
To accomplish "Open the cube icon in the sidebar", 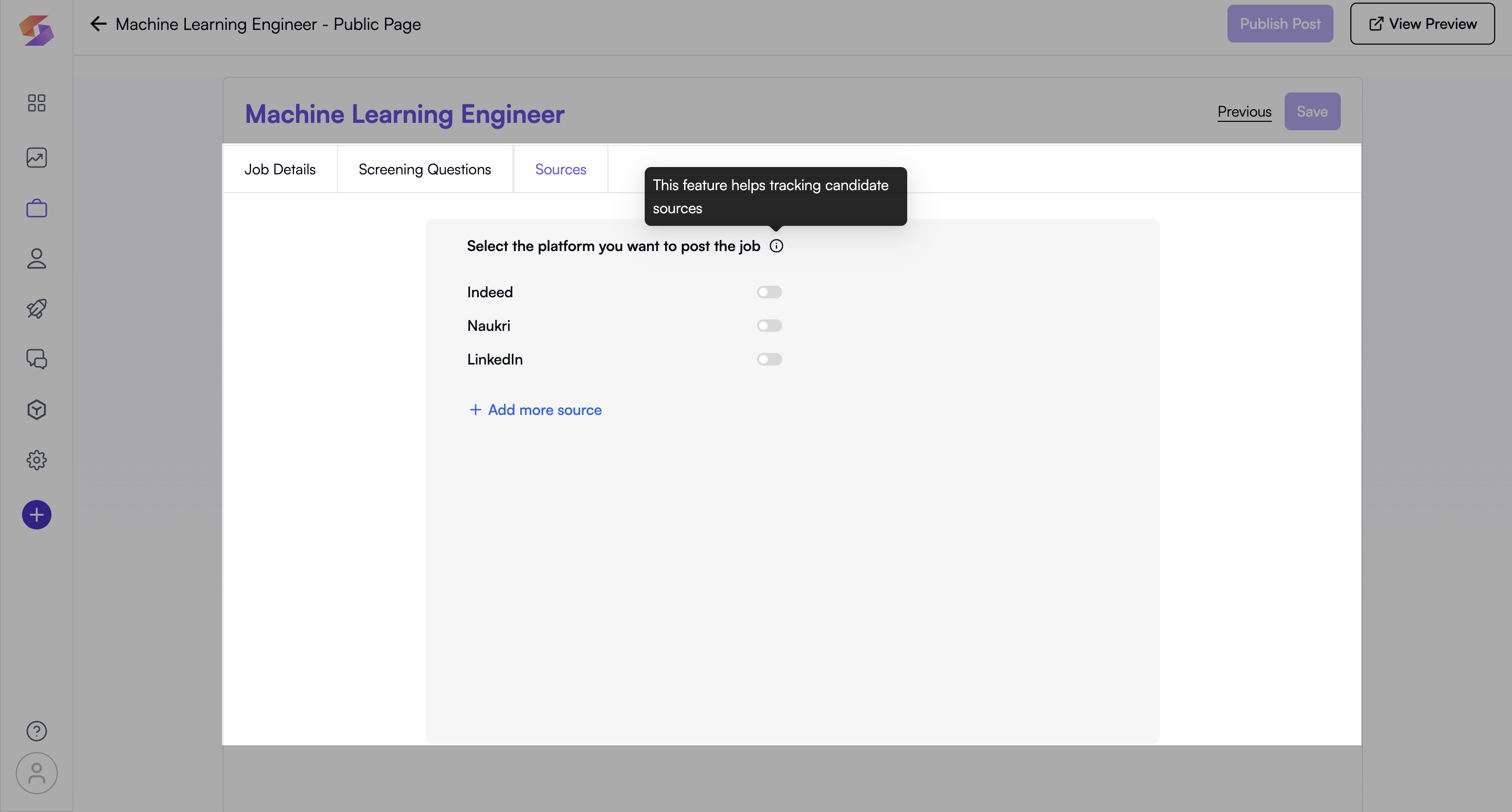I will coord(36,410).
